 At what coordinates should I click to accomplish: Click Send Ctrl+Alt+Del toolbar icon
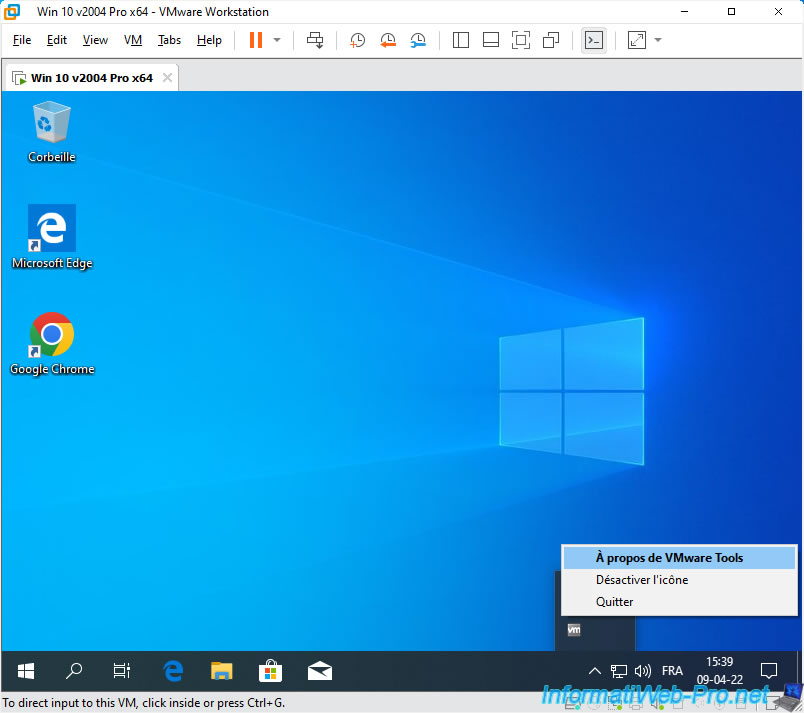click(315, 40)
